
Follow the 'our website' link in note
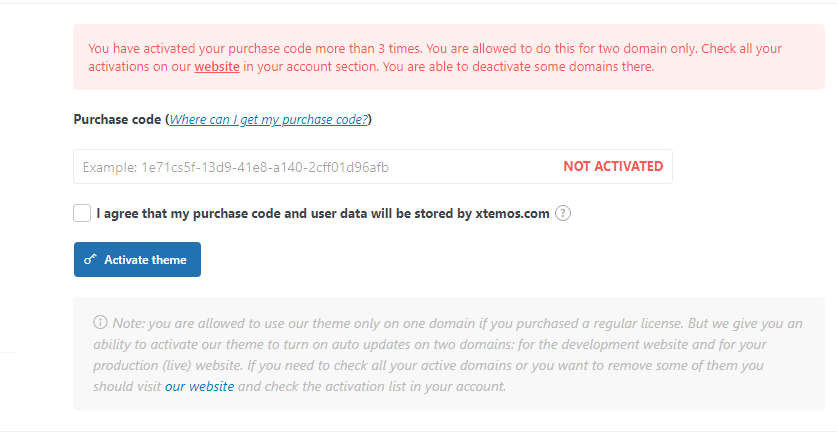tap(199, 386)
